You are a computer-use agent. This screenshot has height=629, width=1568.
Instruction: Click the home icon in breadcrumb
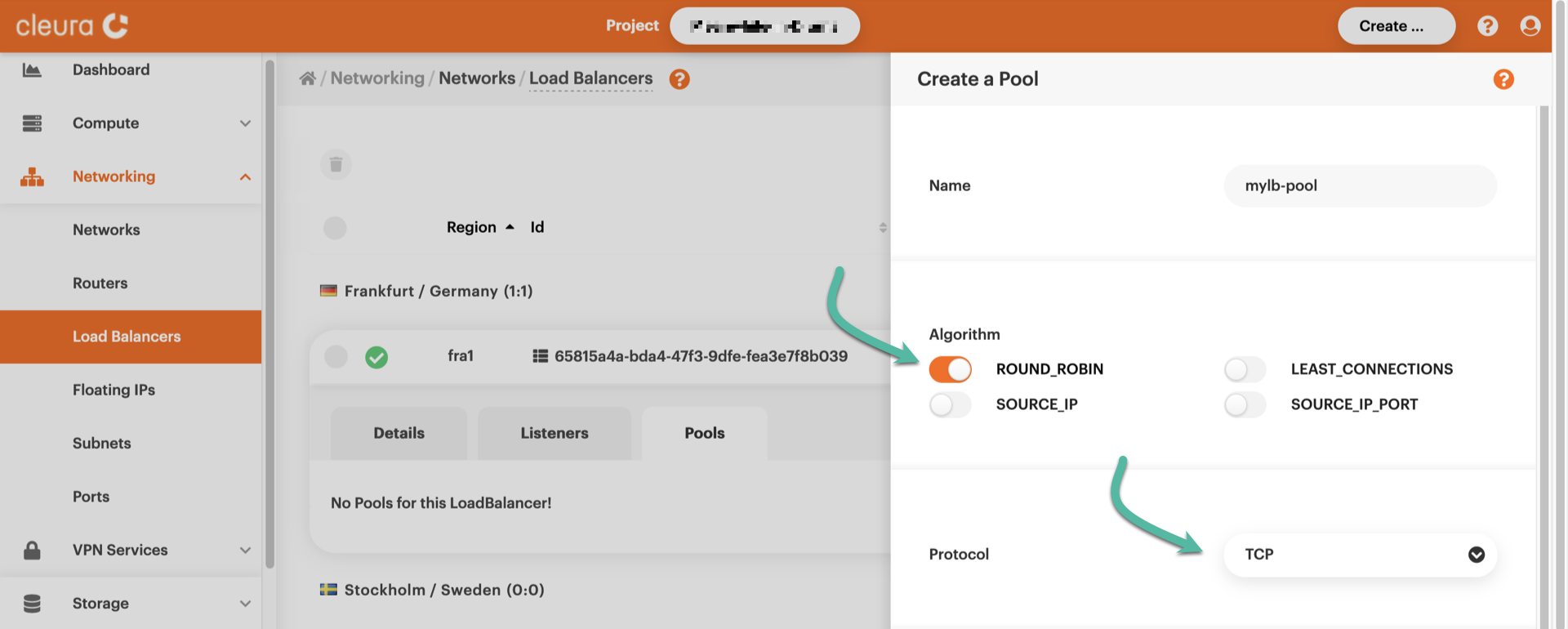(307, 78)
